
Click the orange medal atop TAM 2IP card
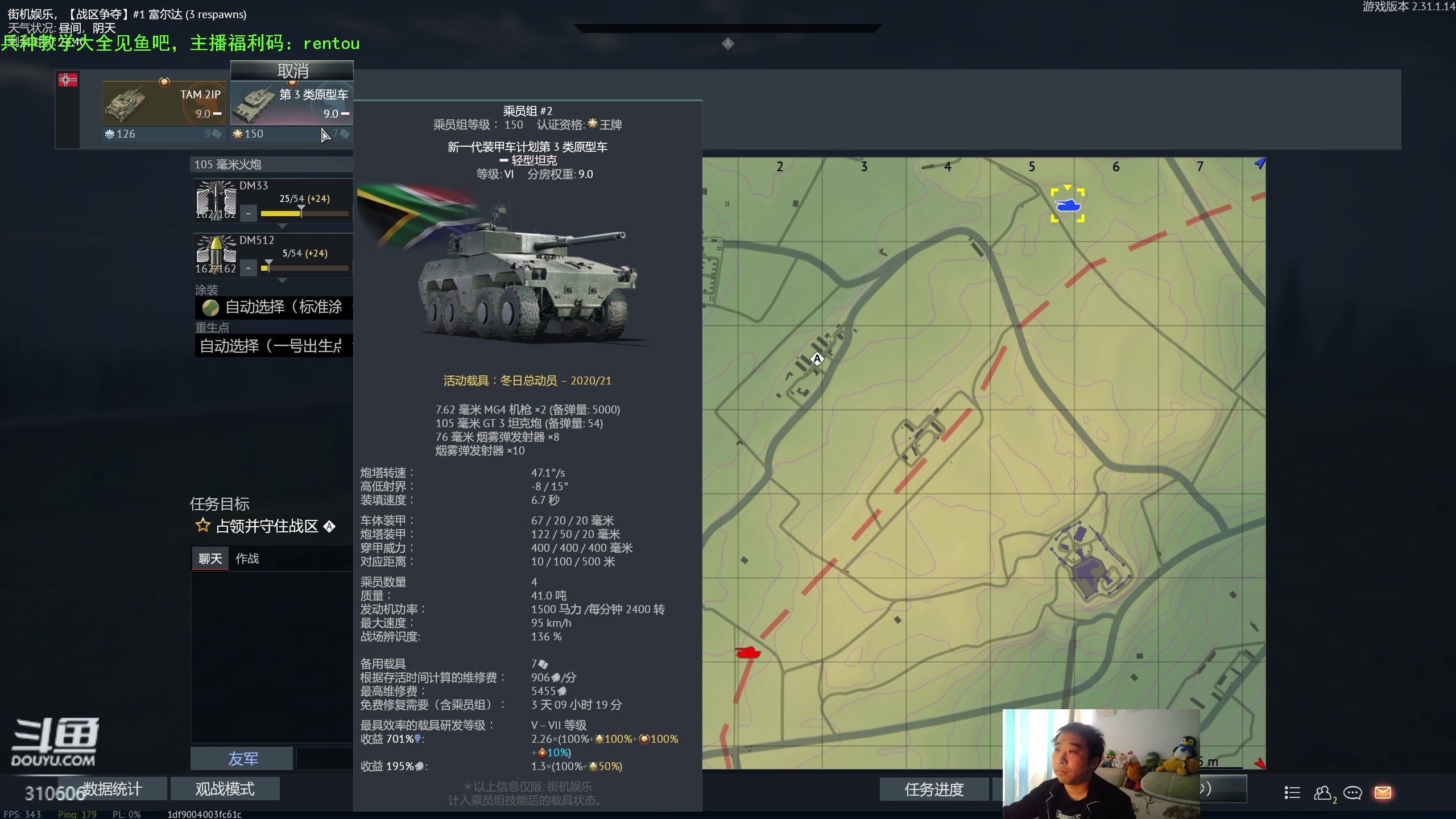(164, 82)
